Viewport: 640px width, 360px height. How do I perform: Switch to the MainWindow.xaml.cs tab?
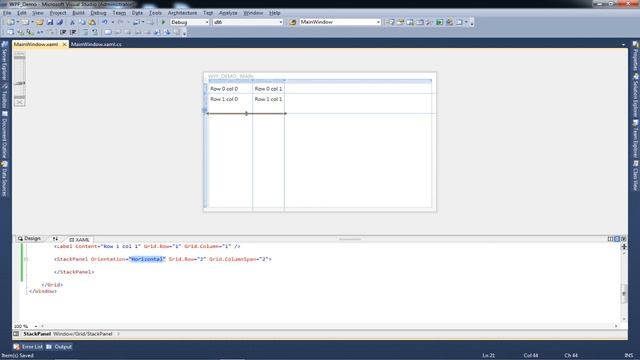tap(96, 44)
